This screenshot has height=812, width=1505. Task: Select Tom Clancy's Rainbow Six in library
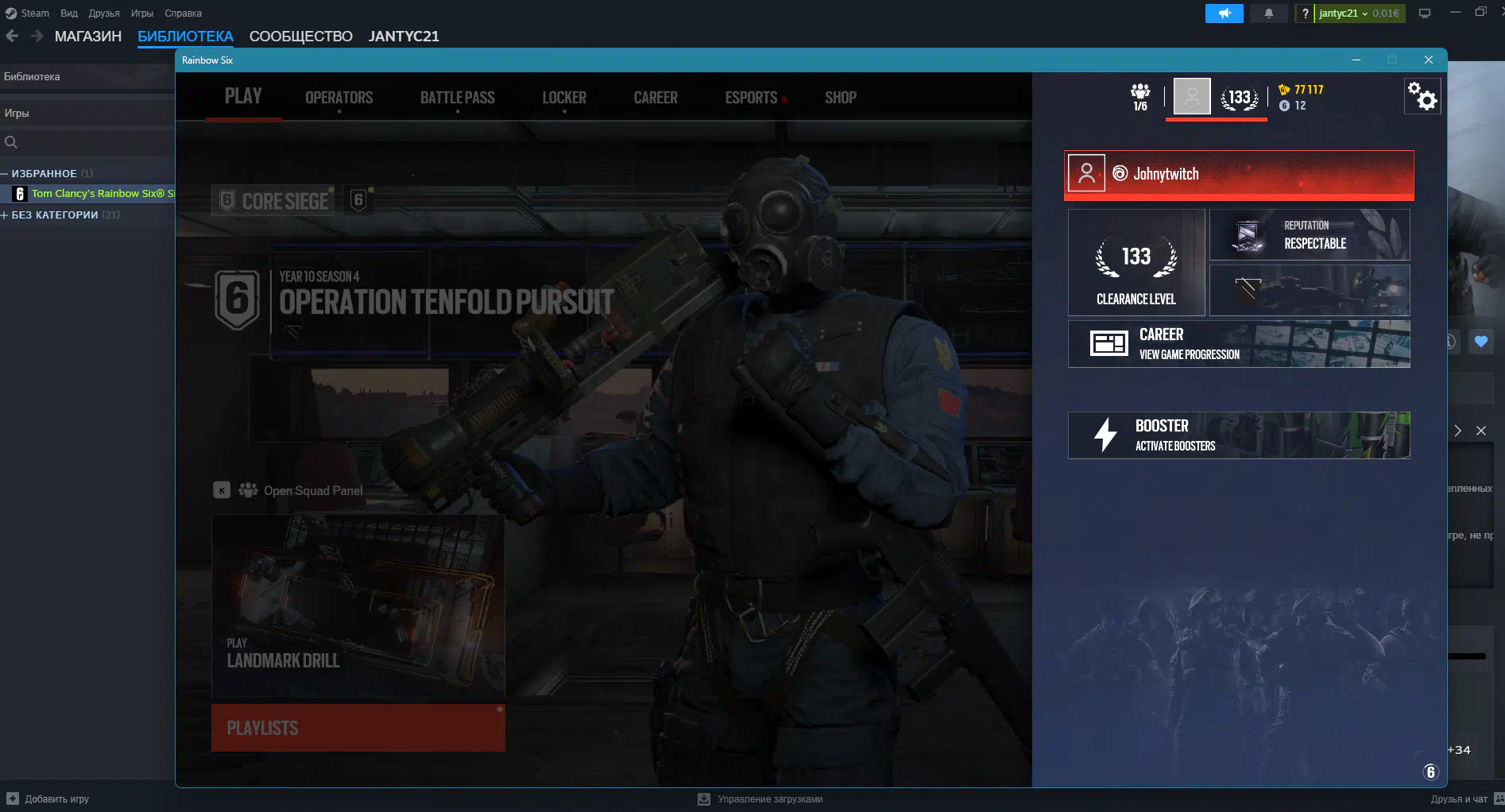point(98,194)
